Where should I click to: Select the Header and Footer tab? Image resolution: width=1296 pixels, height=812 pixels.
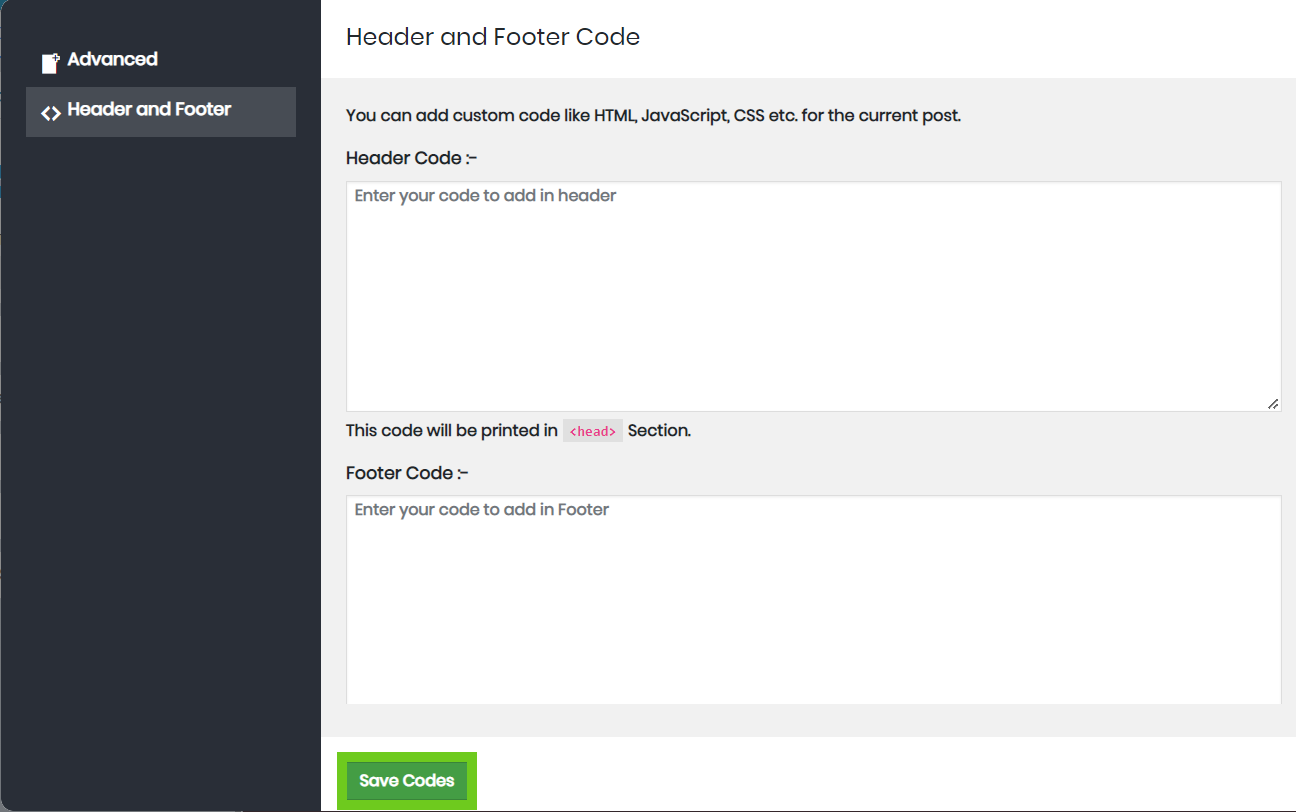tap(160, 111)
